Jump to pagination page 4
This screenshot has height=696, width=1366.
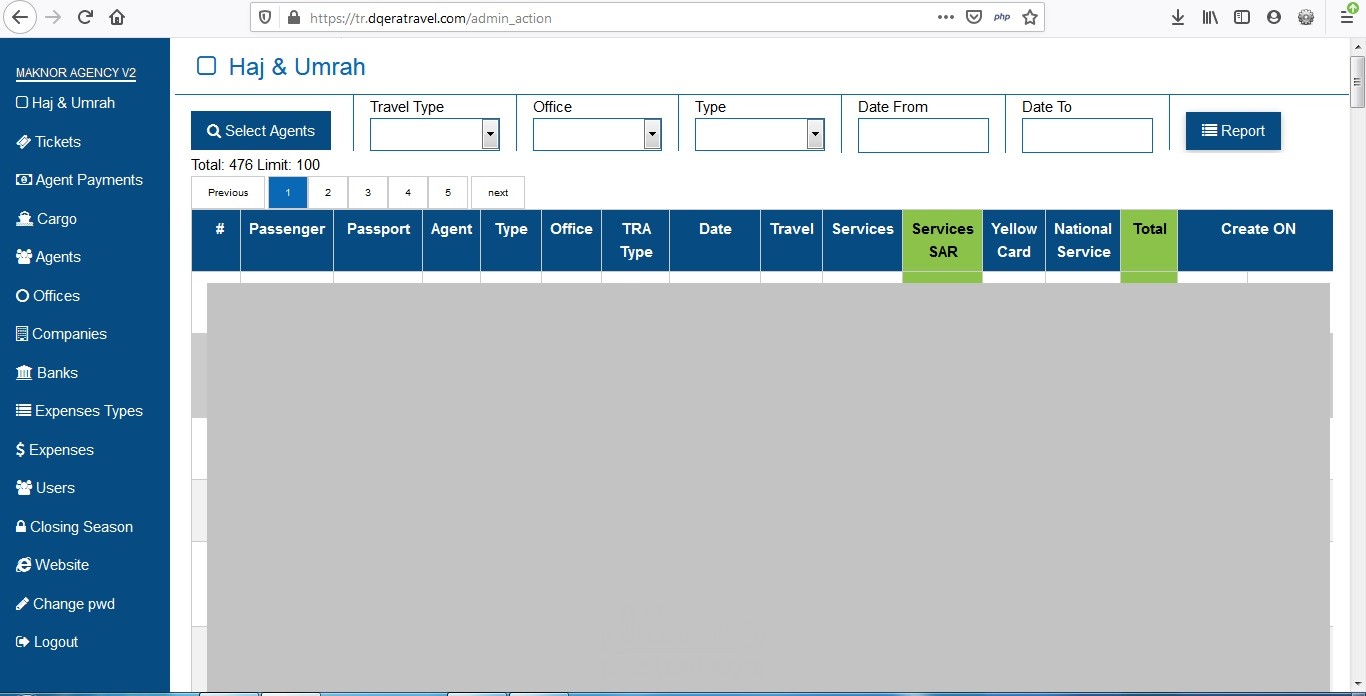(408, 192)
